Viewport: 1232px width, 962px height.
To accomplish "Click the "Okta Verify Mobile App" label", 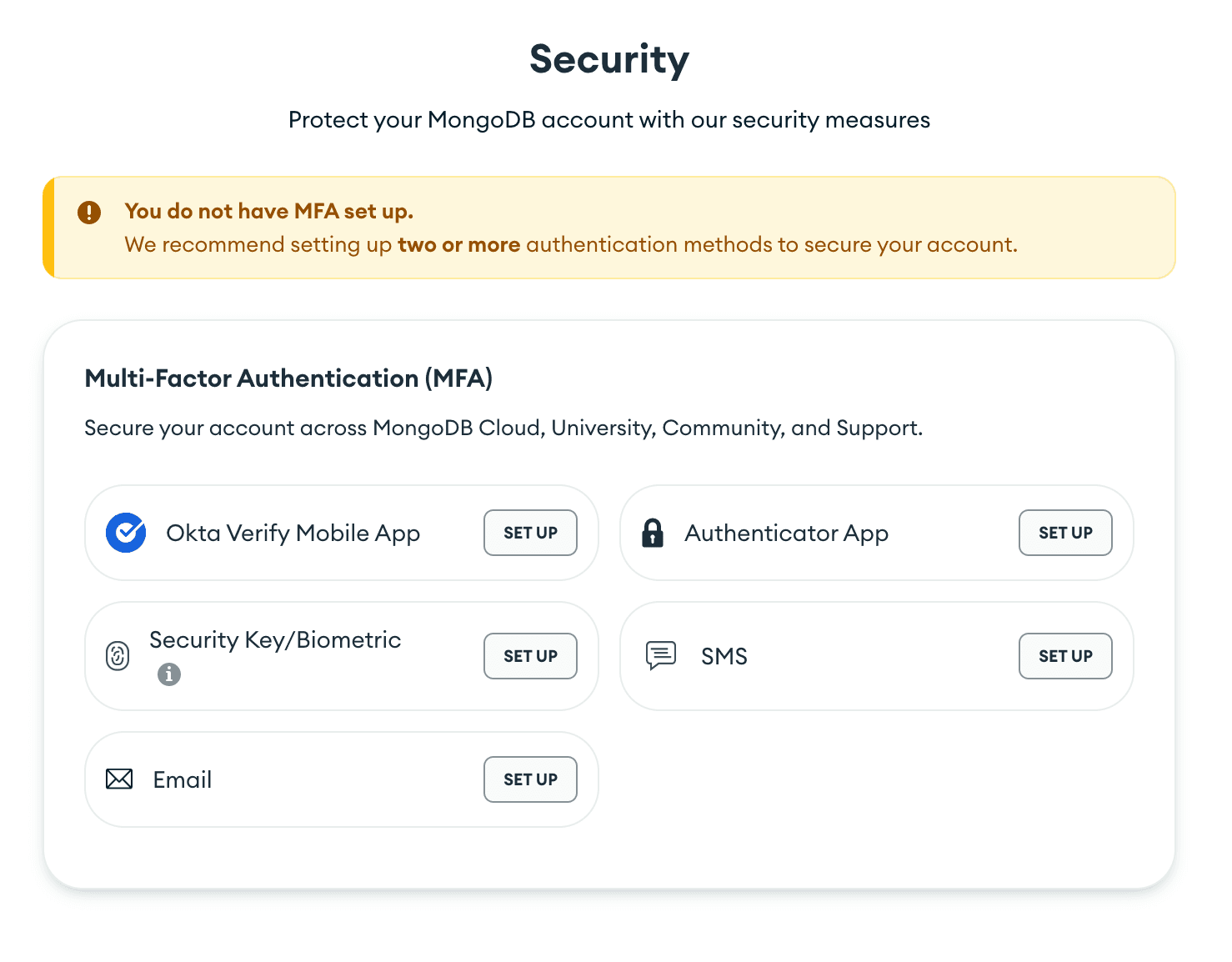I will pos(293,534).
